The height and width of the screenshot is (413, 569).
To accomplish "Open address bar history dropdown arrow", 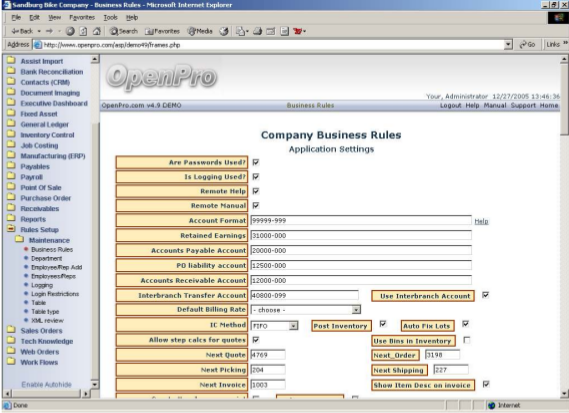I will pos(508,45).
